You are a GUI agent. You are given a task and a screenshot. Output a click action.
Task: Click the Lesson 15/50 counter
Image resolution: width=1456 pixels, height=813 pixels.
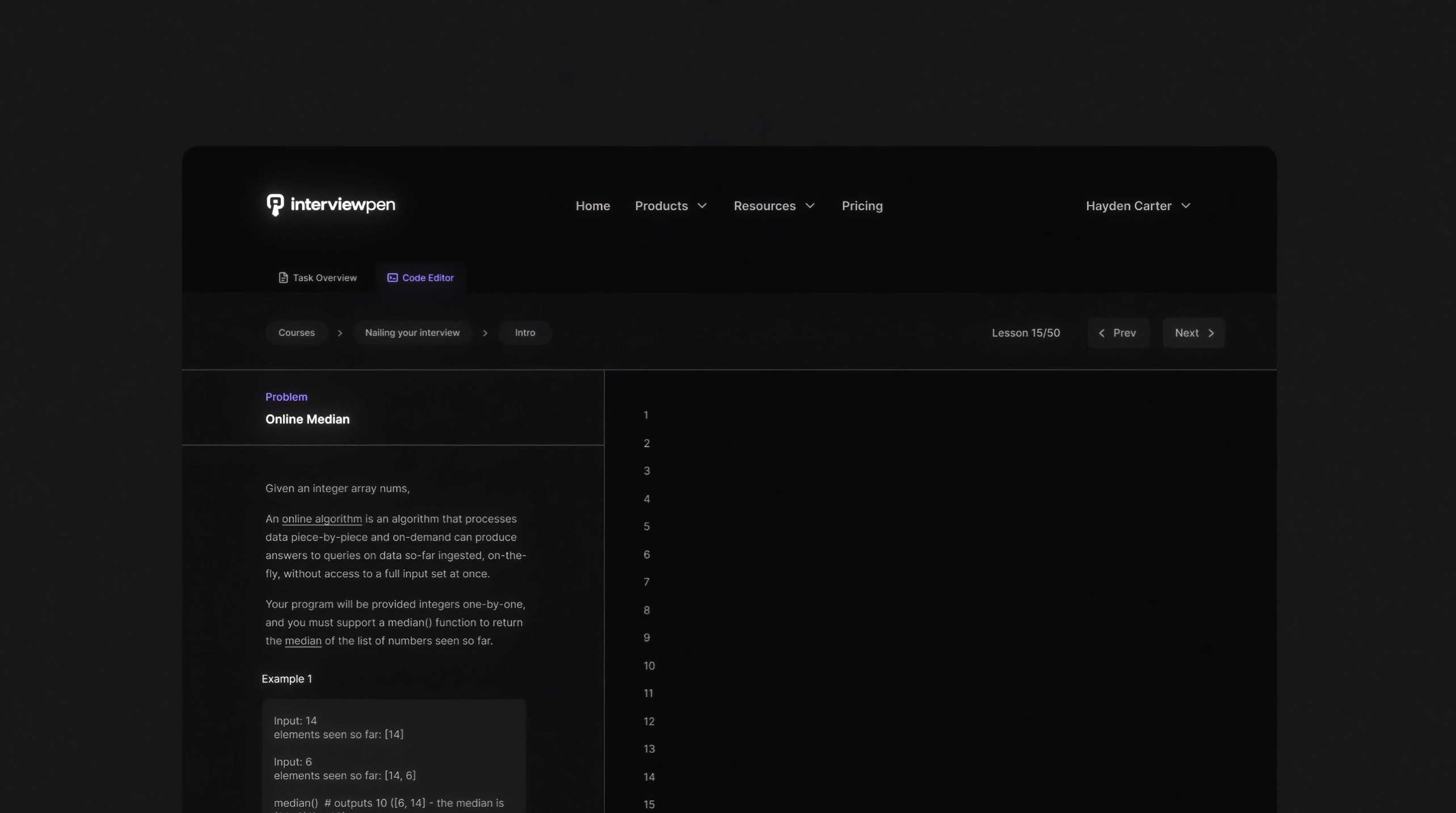(x=1025, y=333)
